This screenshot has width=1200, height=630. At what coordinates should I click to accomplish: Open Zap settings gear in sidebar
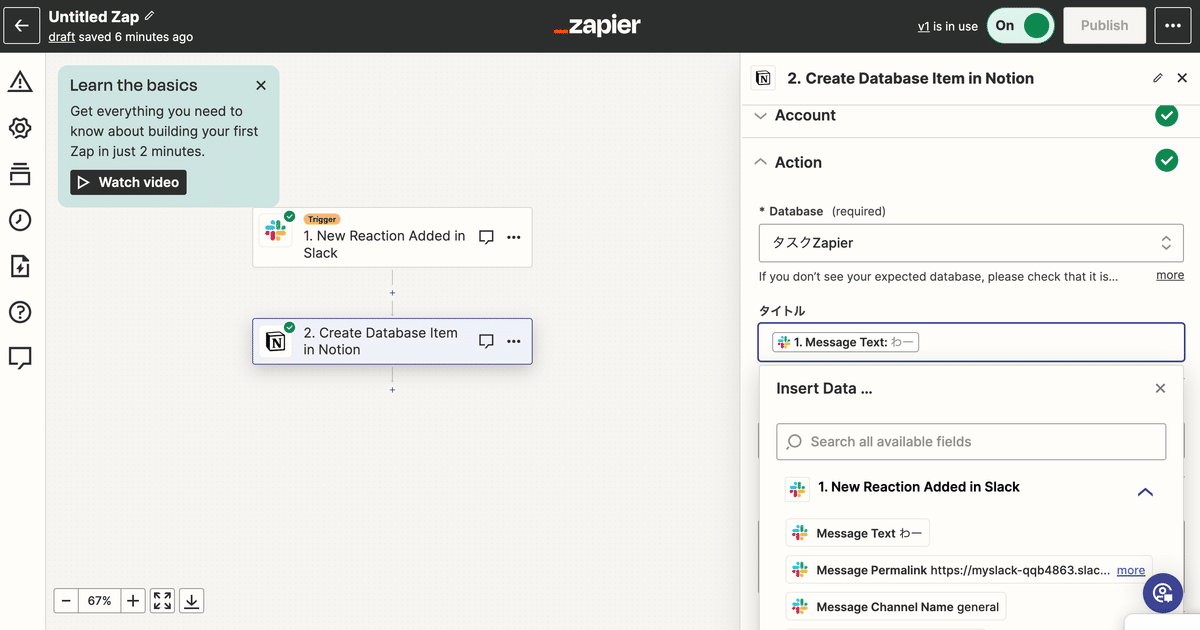(x=20, y=128)
